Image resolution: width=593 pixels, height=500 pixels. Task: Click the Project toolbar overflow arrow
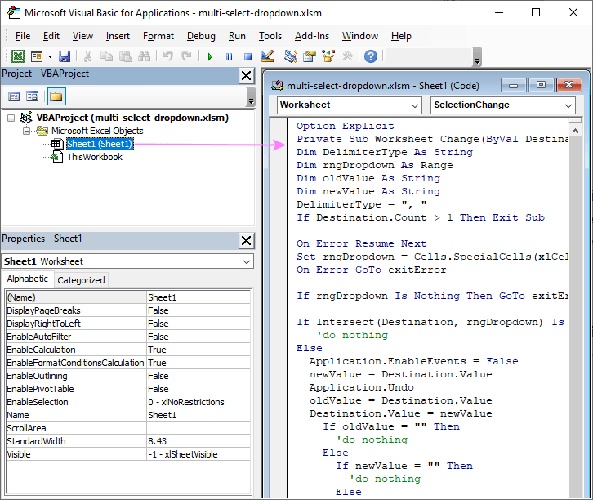coord(250,98)
